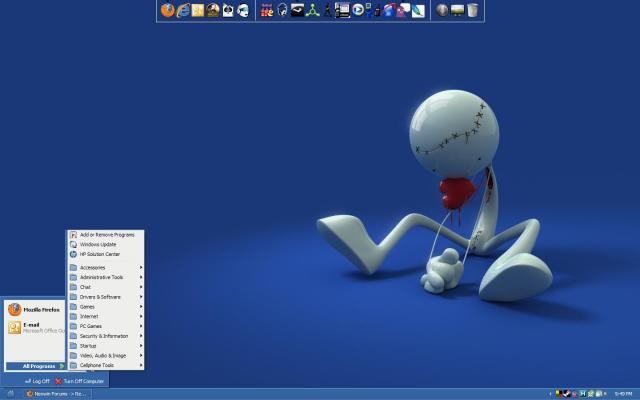
Task: Launch Windows Media Player from dock
Action: coord(358,10)
